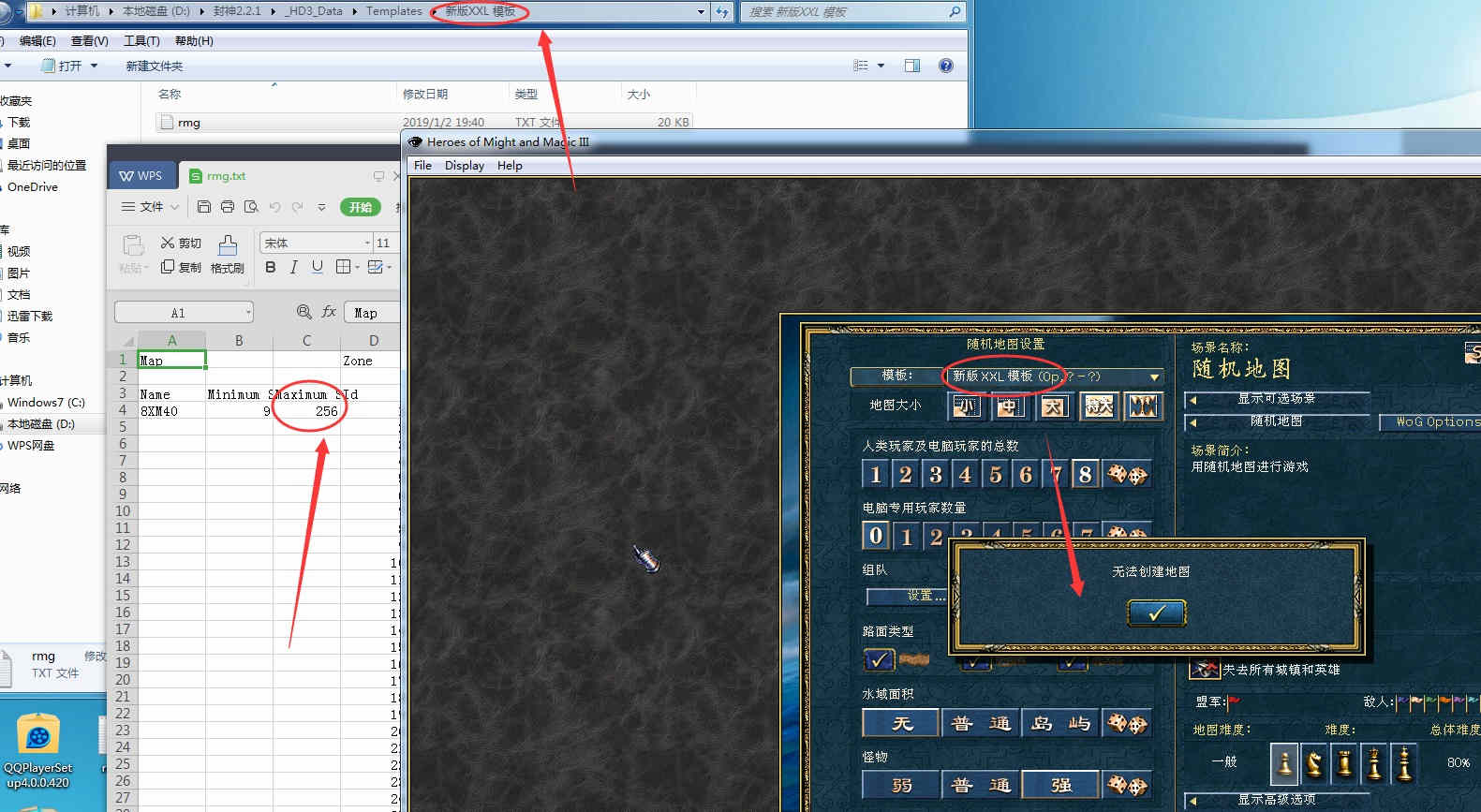Open the A1 name box dropdown
The image size is (1481, 812).
click(x=248, y=312)
